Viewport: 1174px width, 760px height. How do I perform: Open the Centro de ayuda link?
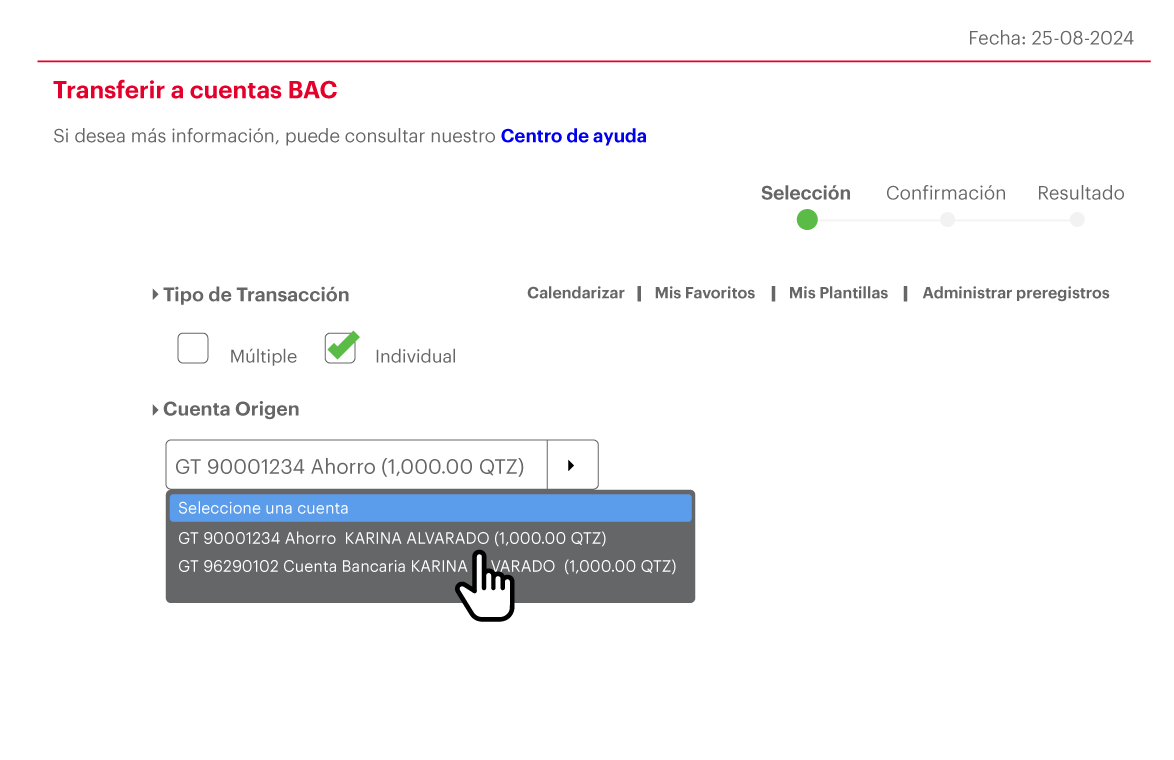coord(573,136)
